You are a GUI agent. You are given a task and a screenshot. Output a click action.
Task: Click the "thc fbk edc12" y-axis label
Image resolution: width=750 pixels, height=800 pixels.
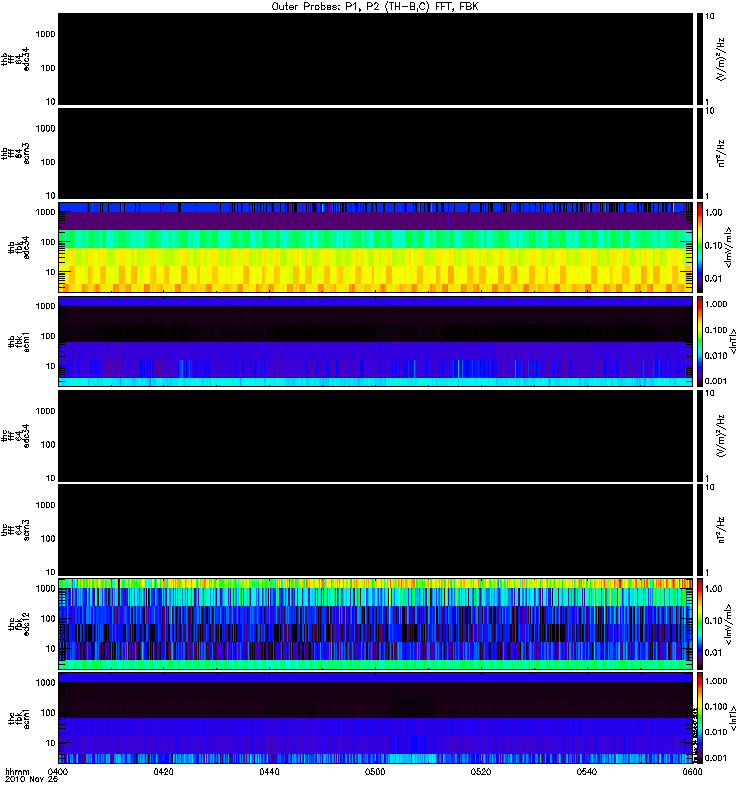click(x=19, y=623)
